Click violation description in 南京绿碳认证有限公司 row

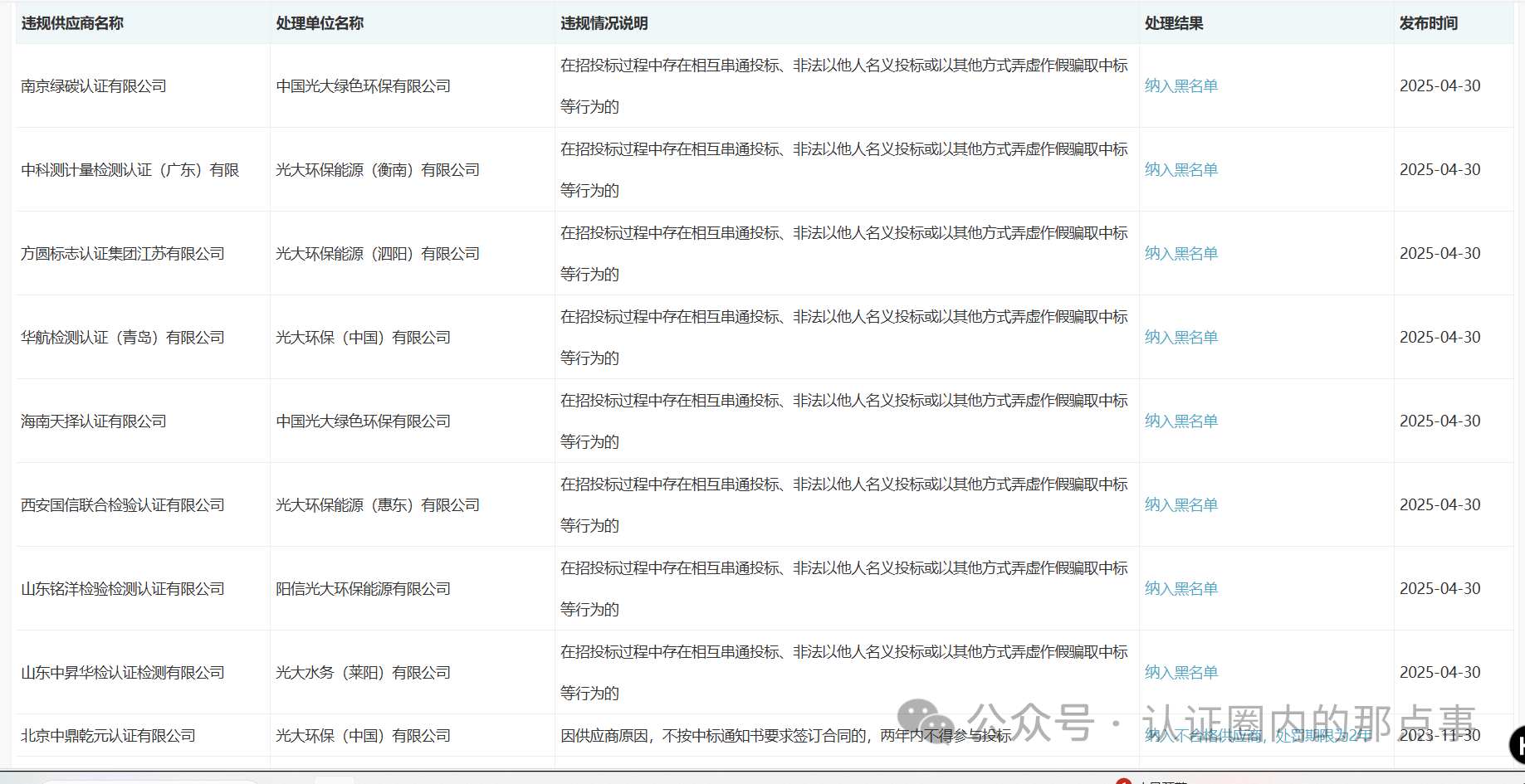[x=844, y=86]
